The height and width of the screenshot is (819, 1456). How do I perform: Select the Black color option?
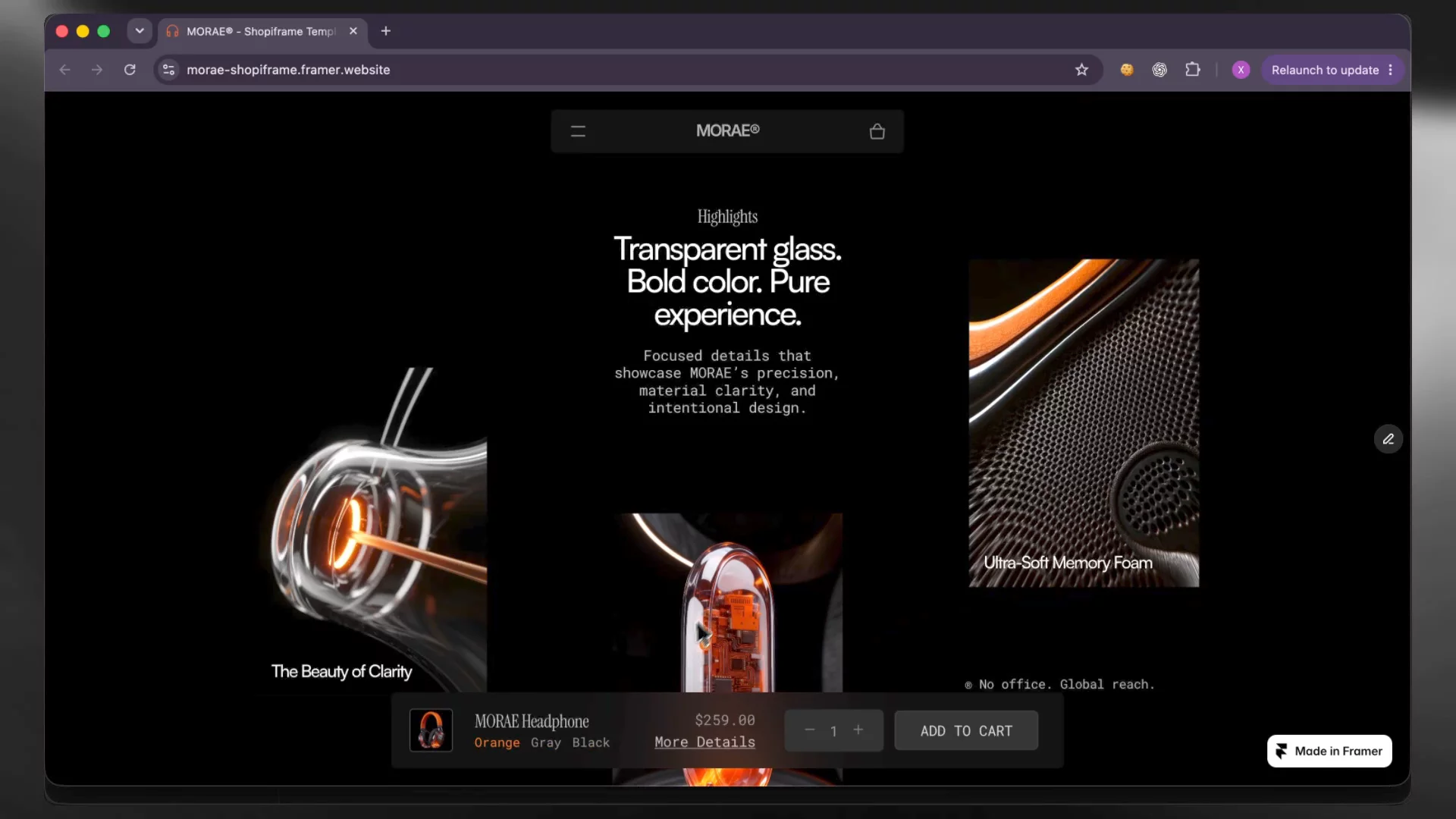click(591, 742)
